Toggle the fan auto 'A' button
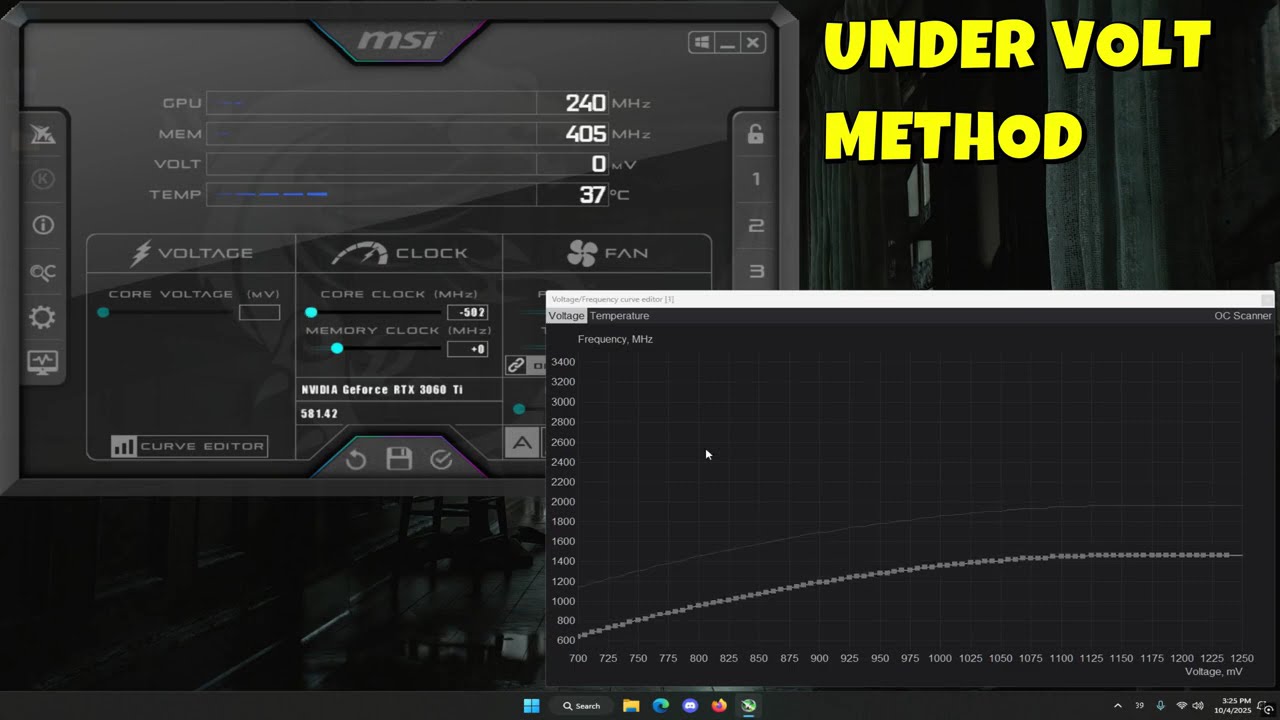1280x720 pixels. [522, 443]
